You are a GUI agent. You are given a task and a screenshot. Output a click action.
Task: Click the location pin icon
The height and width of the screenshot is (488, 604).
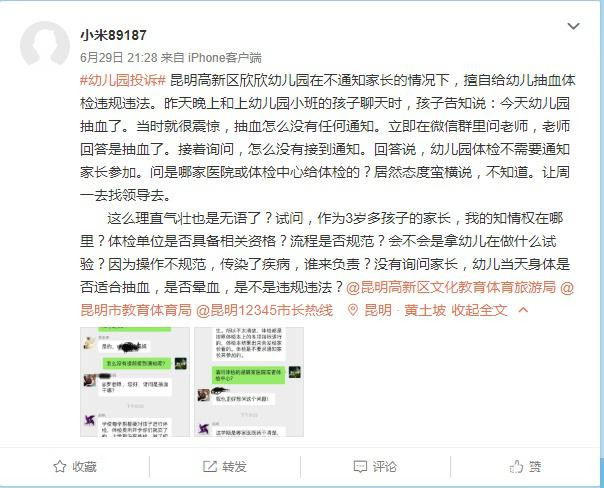tap(352, 310)
